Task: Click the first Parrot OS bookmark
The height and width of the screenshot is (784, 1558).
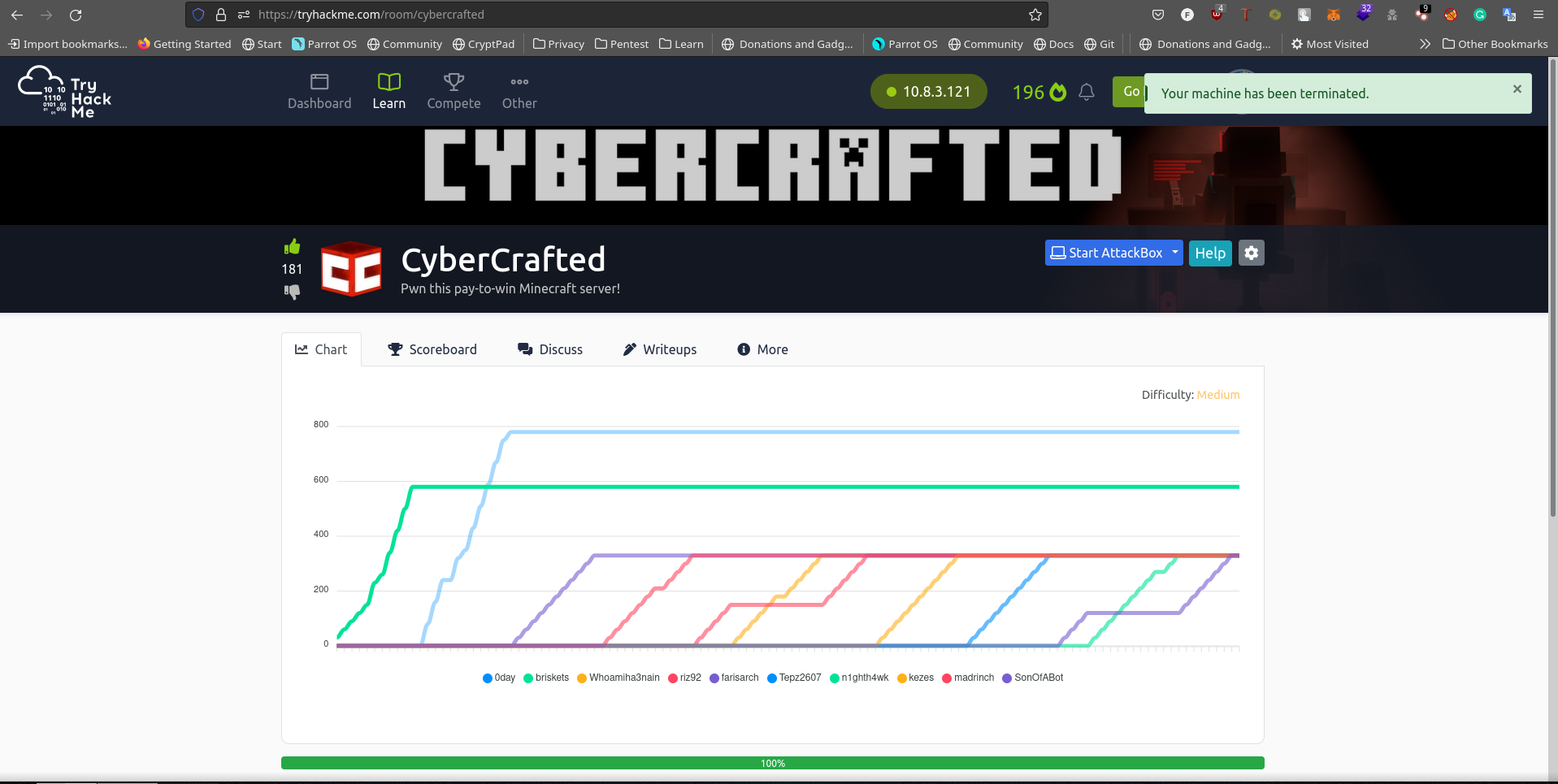Action: pos(324,44)
